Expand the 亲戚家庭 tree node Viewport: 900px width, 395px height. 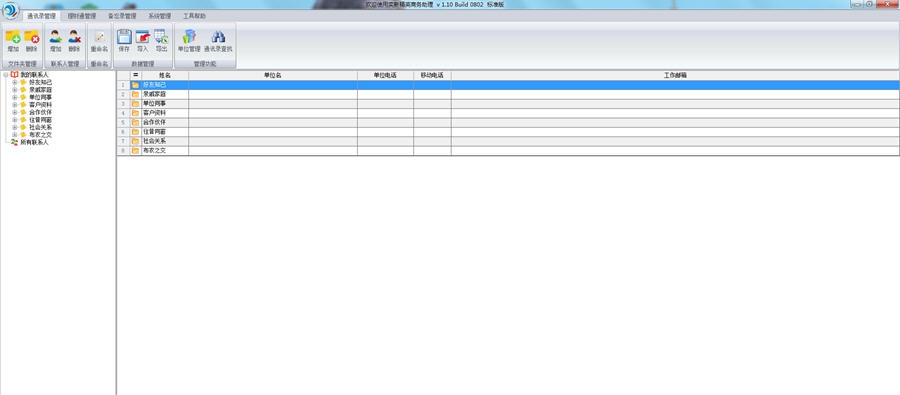point(15,90)
